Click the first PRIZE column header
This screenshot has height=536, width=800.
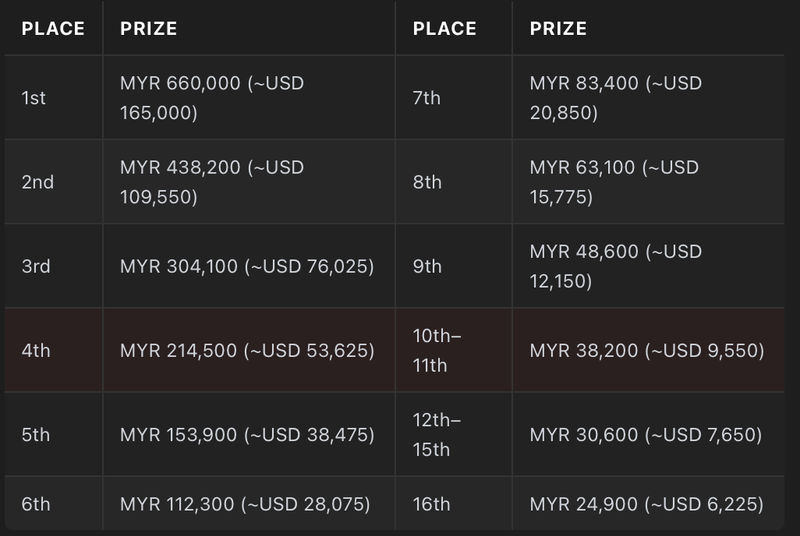click(248, 28)
